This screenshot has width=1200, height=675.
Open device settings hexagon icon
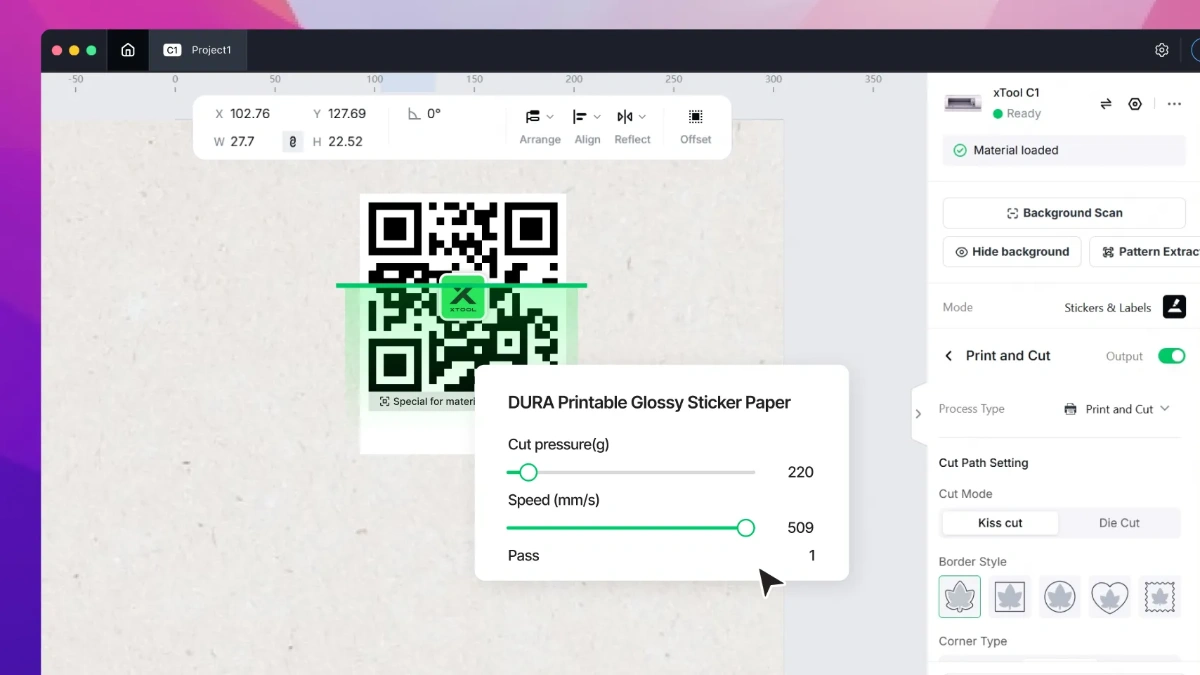1135,104
